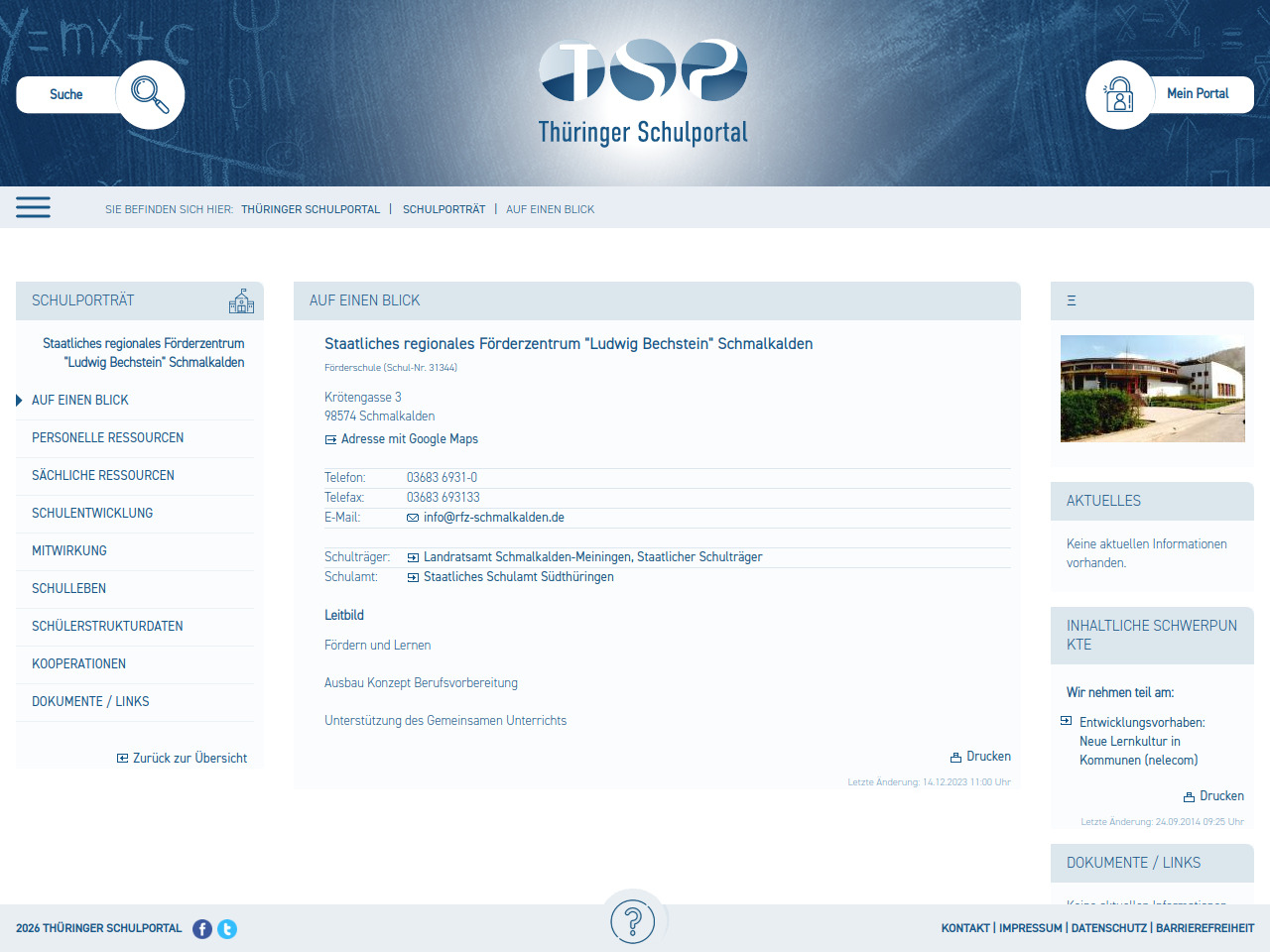Click the magnifying glass search icon

click(x=150, y=94)
